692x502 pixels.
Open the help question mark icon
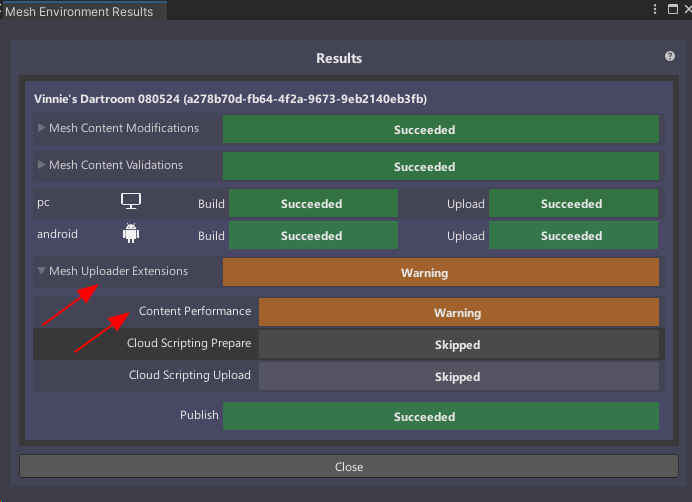pyautogui.click(x=669, y=56)
